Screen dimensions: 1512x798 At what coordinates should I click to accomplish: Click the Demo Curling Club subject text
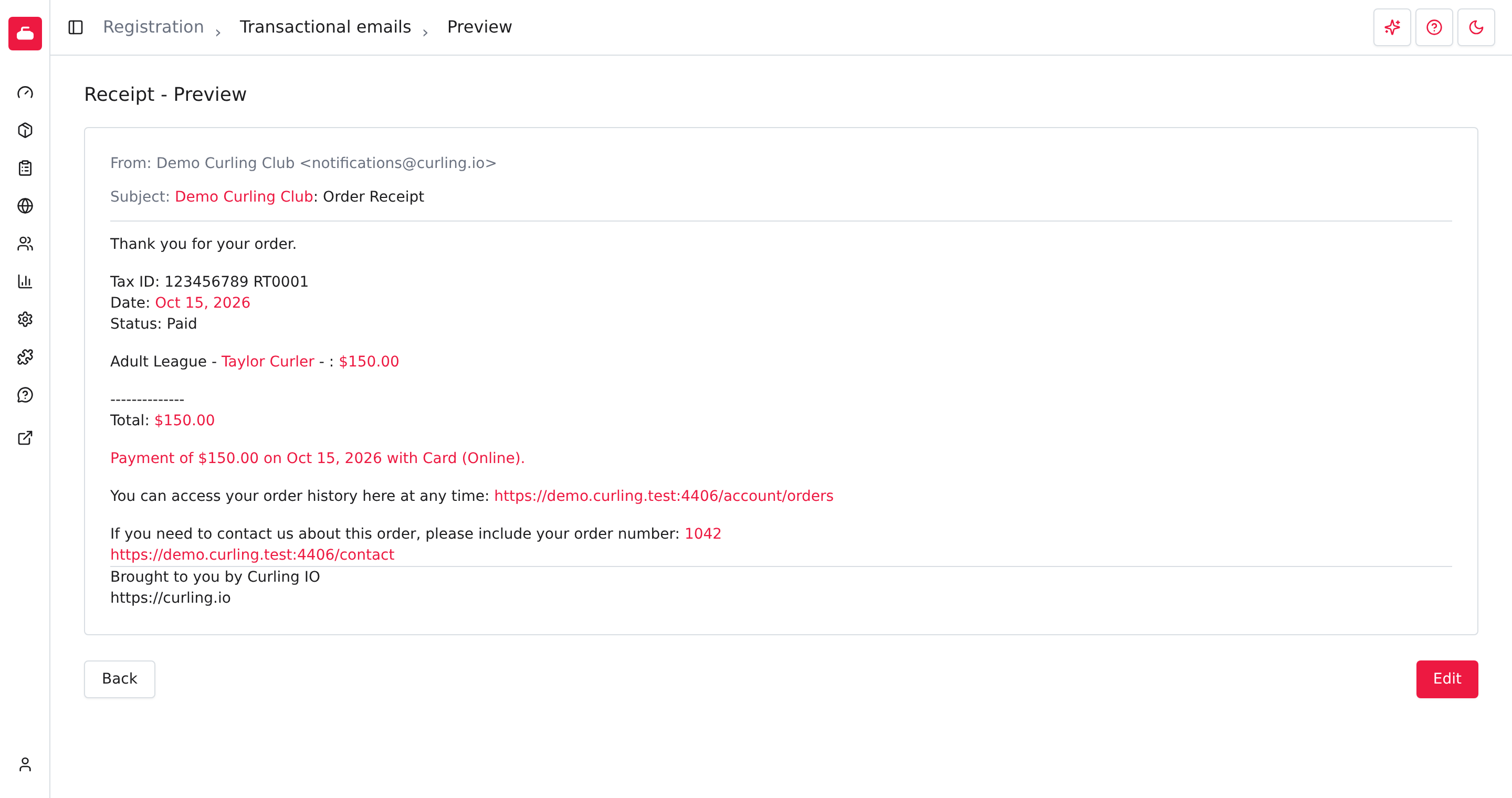pos(244,196)
